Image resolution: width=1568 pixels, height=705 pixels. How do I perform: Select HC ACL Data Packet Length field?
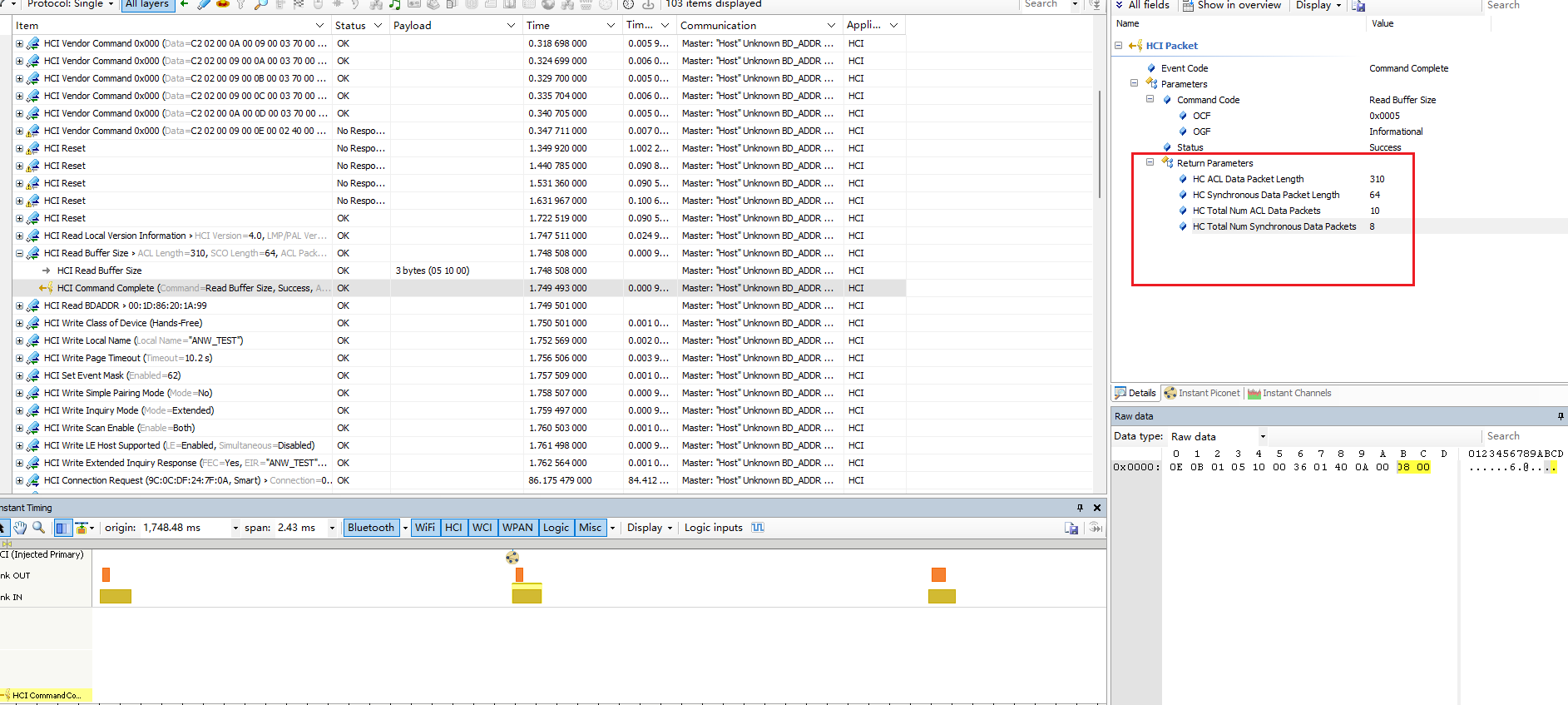coord(1248,179)
